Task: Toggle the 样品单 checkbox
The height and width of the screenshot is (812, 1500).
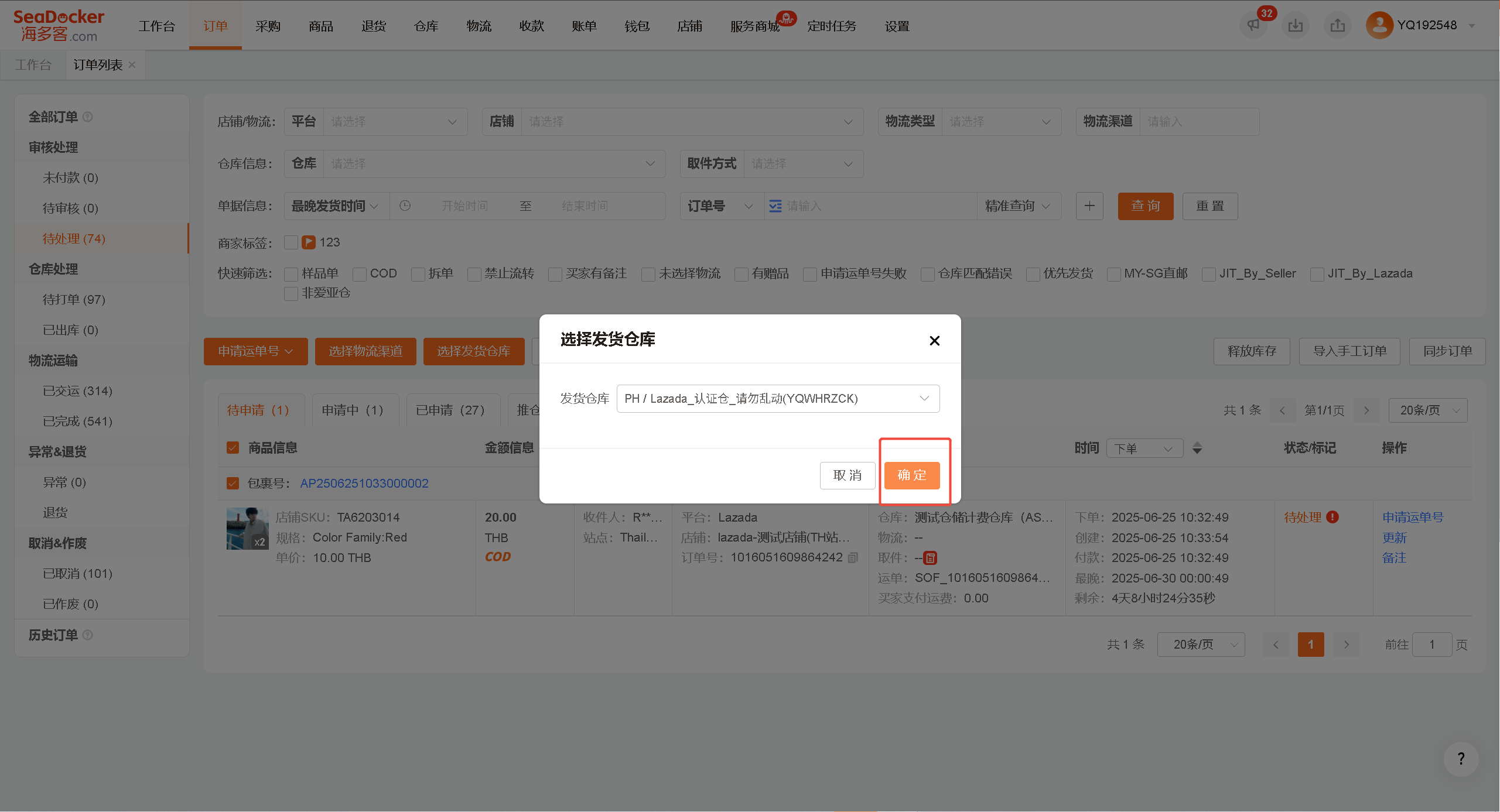Action: pos(291,274)
